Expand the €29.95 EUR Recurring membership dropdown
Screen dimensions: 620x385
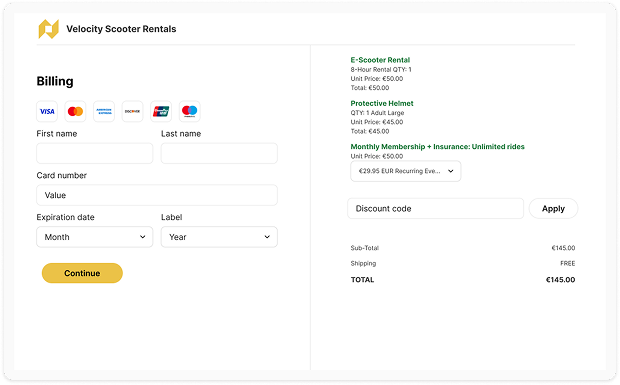pos(406,171)
